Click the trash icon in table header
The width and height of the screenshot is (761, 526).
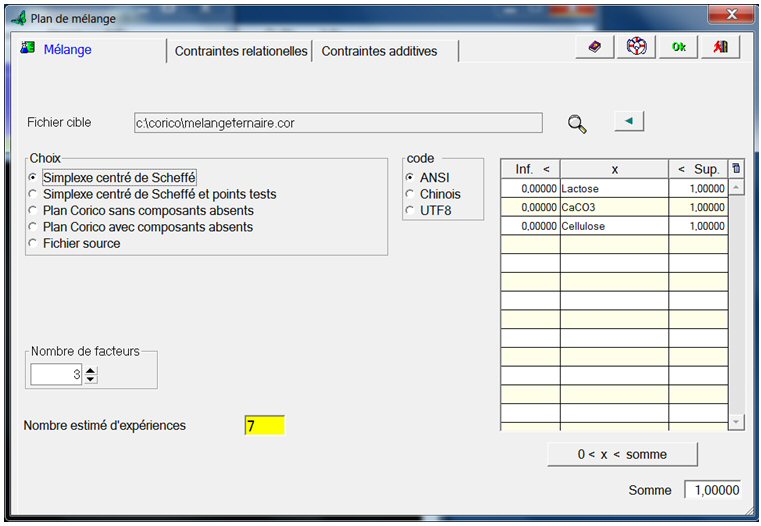coord(737,169)
